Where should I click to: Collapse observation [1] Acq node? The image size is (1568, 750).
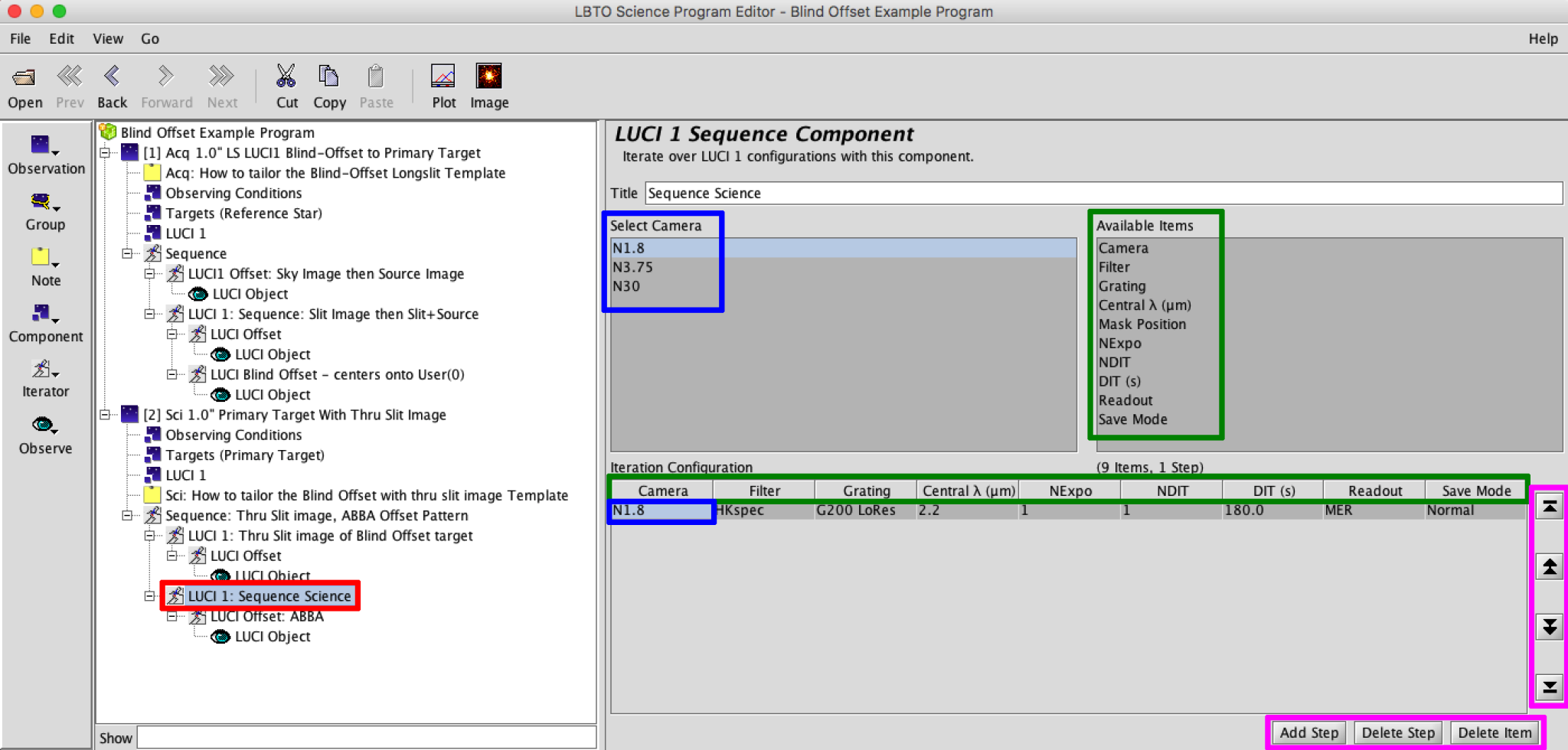[x=105, y=153]
